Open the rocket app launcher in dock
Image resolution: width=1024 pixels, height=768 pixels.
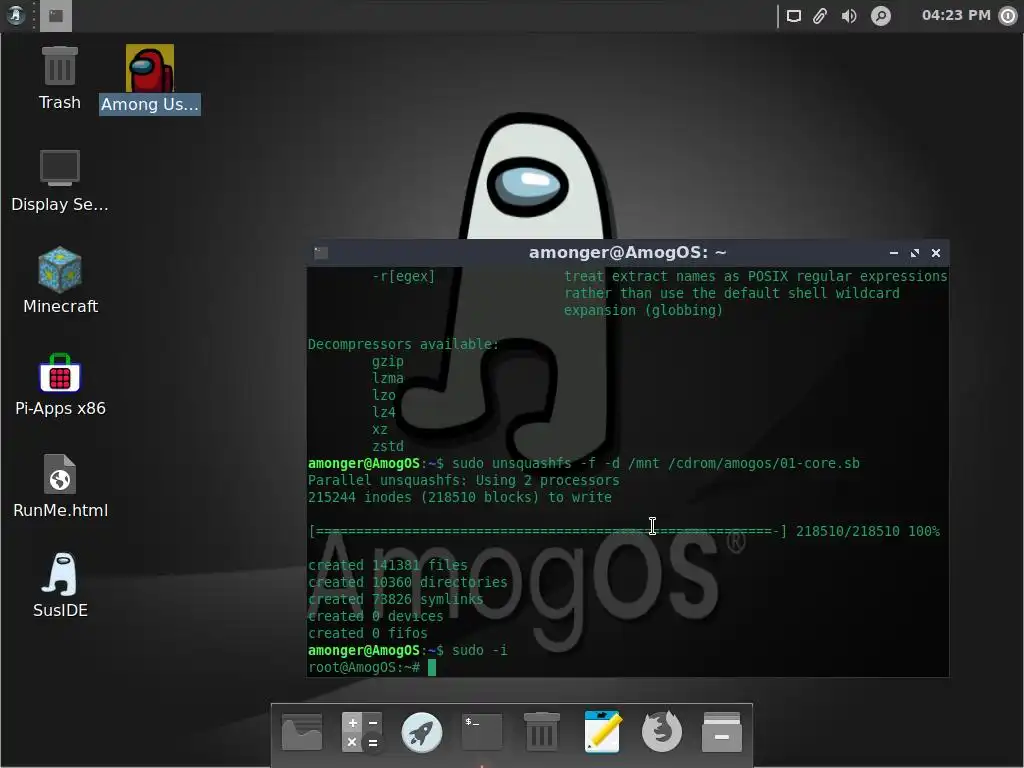421,732
